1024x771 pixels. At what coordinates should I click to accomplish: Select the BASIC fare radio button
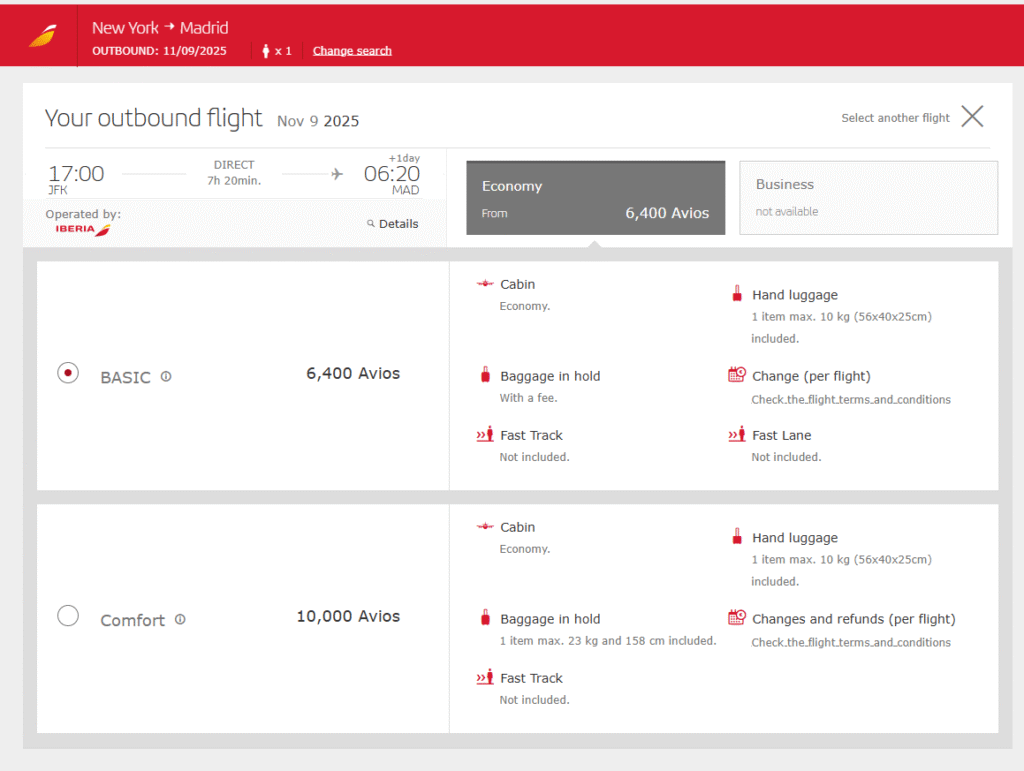point(68,373)
